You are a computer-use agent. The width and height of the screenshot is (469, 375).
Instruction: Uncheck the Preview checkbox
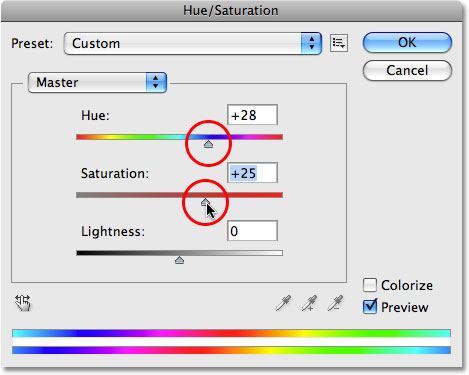(x=370, y=307)
